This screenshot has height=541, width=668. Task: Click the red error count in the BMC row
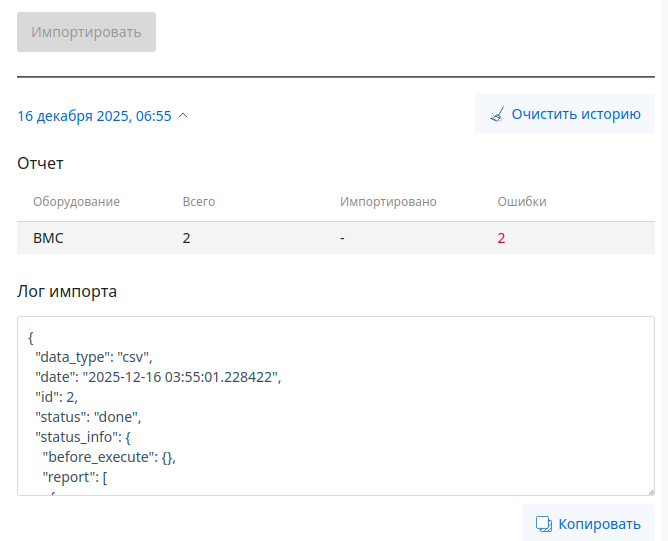click(502, 238)
